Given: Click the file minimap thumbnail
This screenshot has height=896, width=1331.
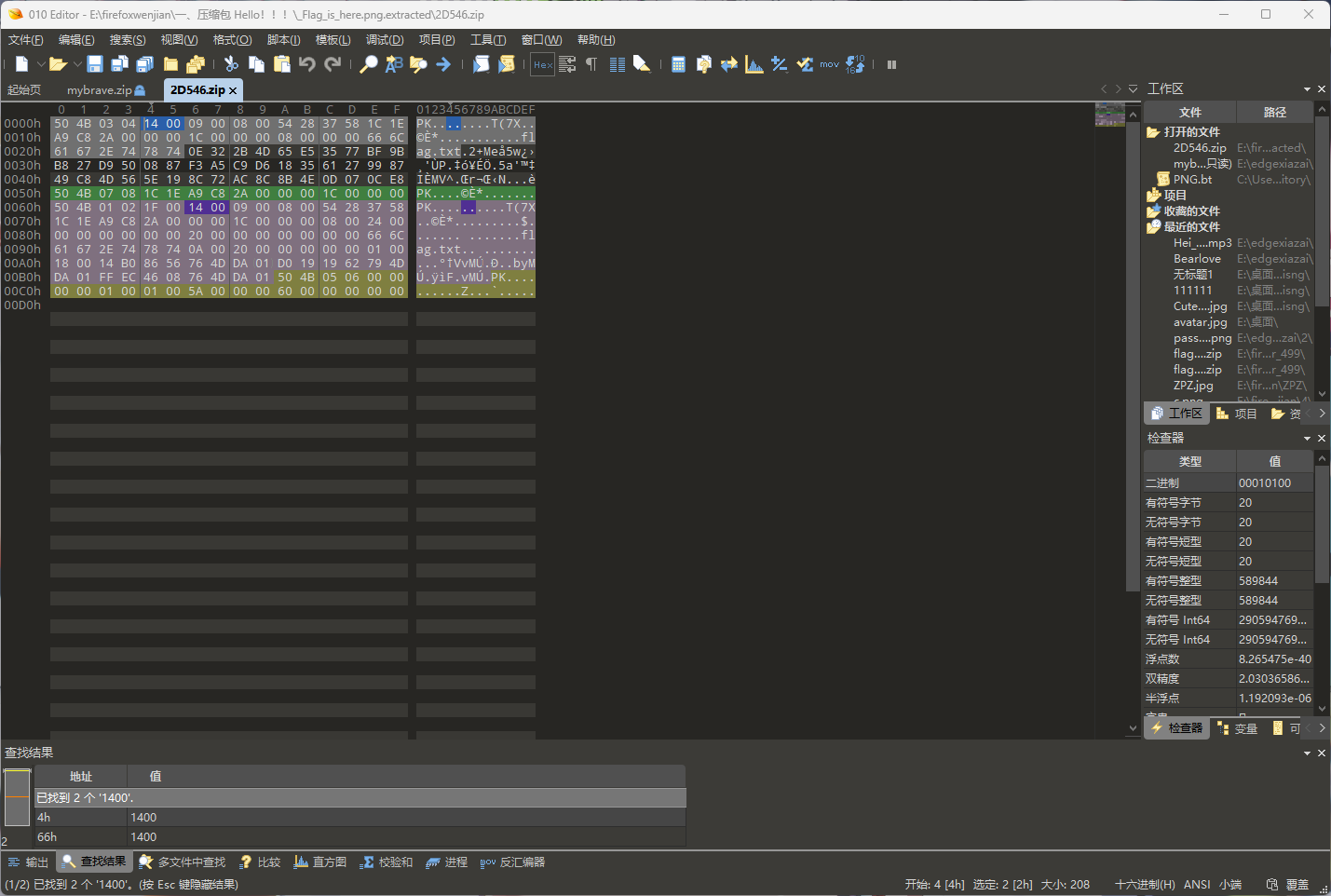Looking at the screenshot, I should 1109,115.
